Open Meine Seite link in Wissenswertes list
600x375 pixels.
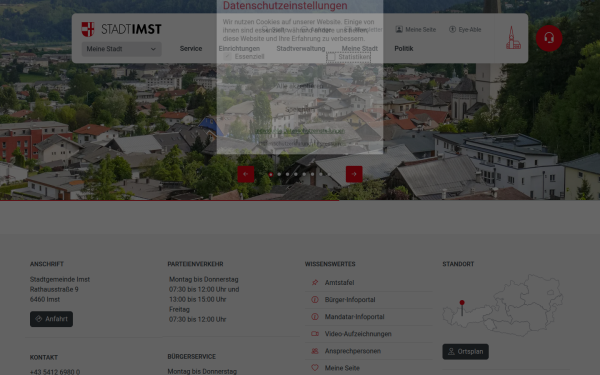pyautogui.click(x=342, y=368)
